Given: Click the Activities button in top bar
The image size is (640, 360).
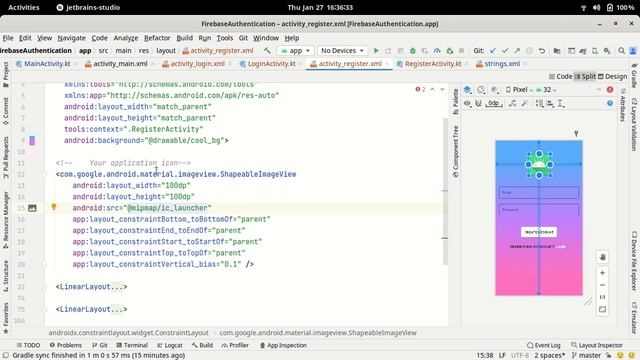Looking at the screenshot, I should [24, 7].
